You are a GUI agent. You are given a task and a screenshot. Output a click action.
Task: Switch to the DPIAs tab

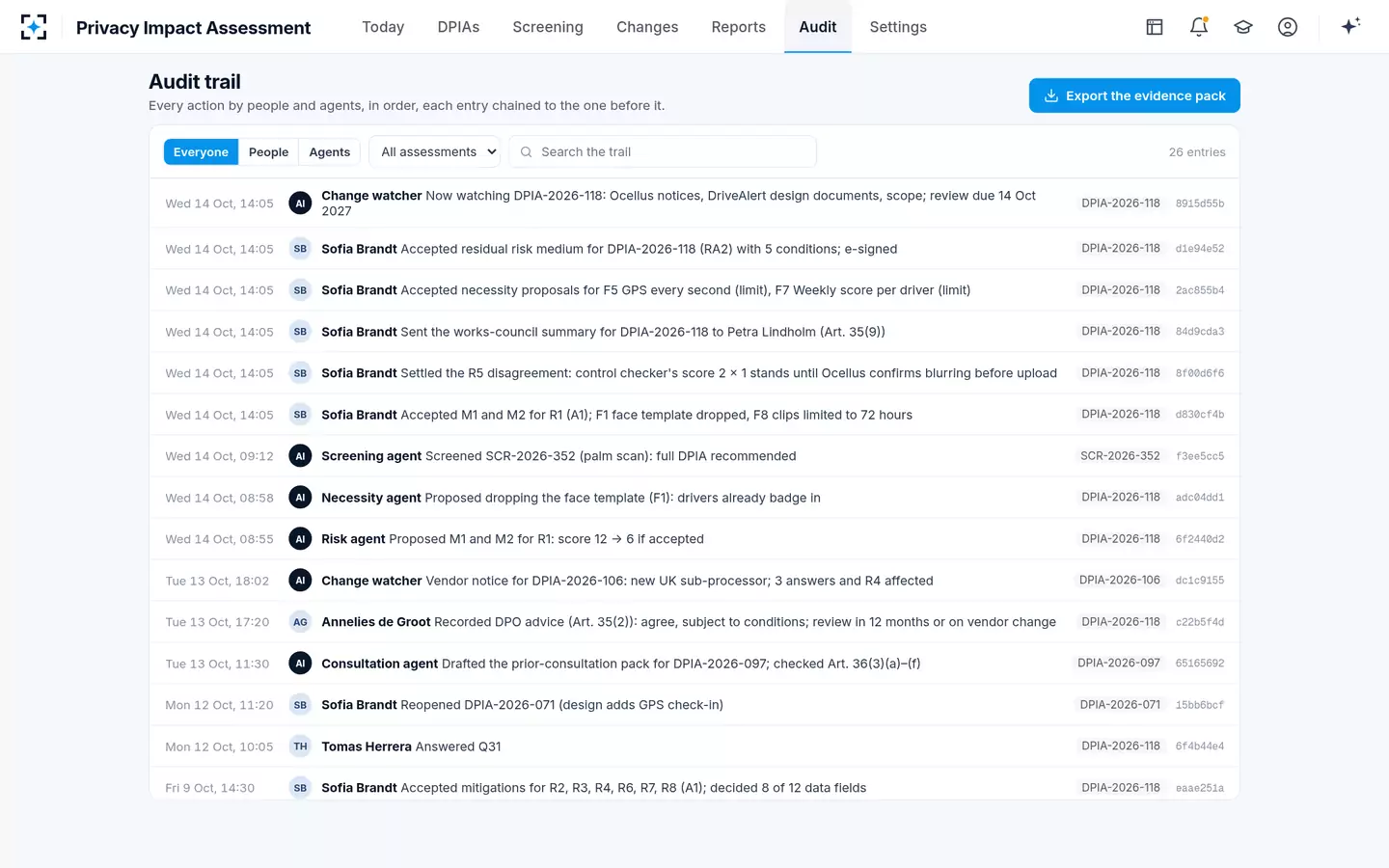(x=458, y=27)
